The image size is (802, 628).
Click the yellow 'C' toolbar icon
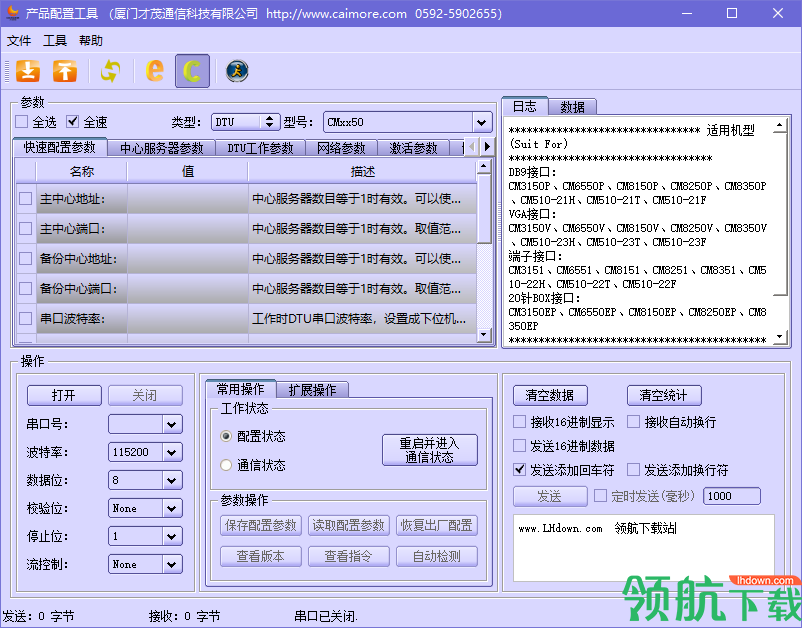[192, 71]
